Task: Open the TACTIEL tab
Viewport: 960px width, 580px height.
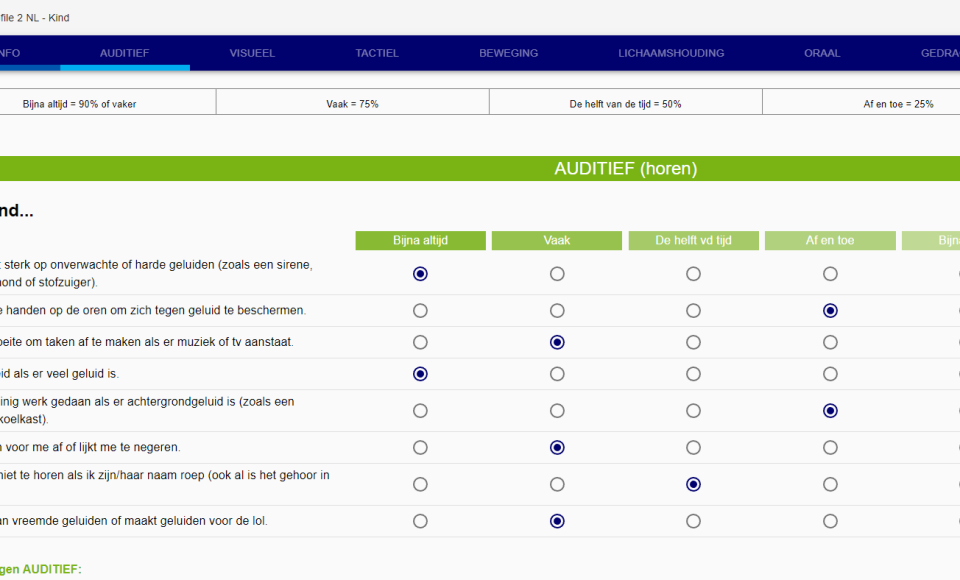Action: tap(377, 53)
